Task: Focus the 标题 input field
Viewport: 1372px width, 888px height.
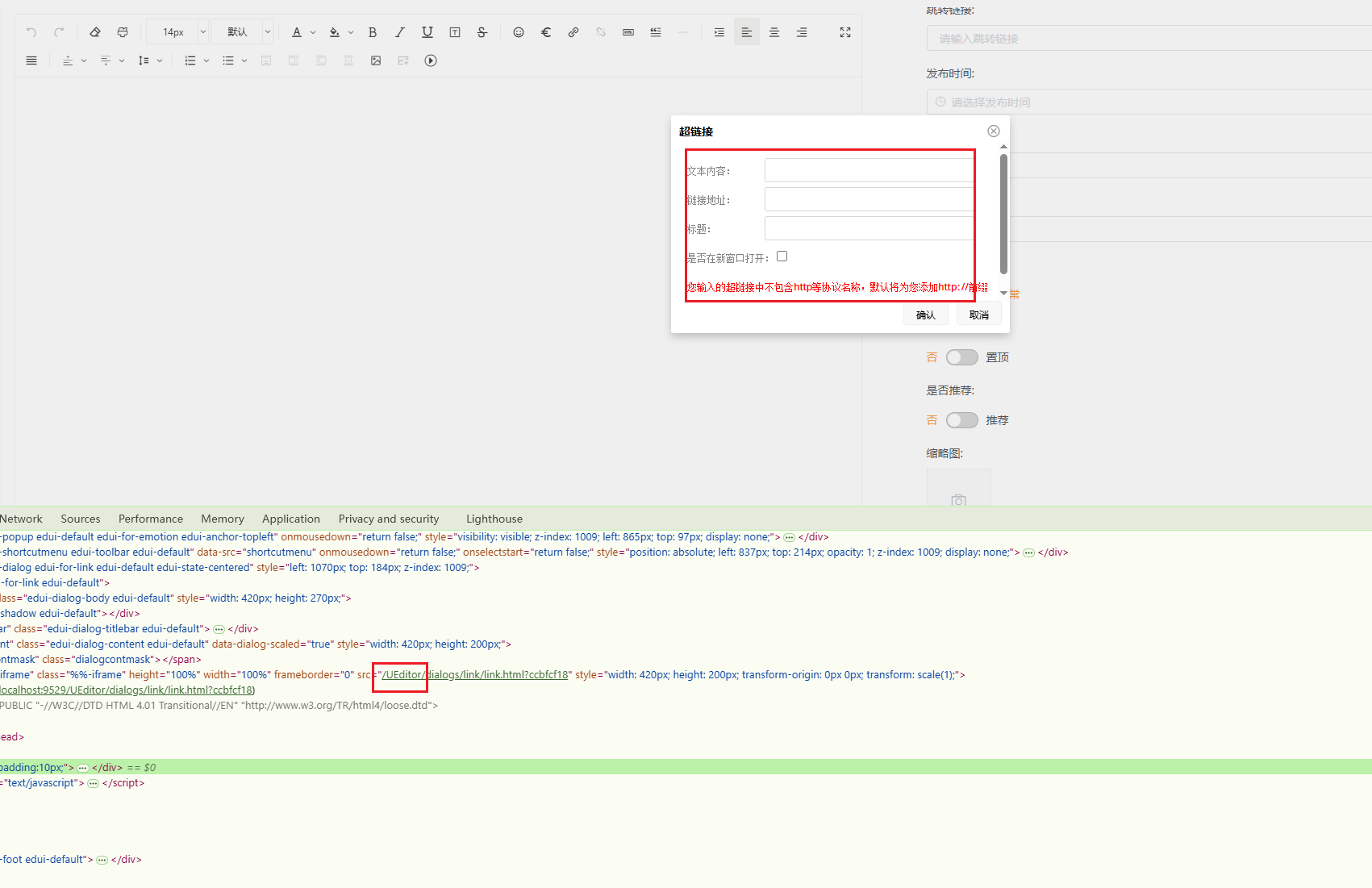Action: (869, 228)
